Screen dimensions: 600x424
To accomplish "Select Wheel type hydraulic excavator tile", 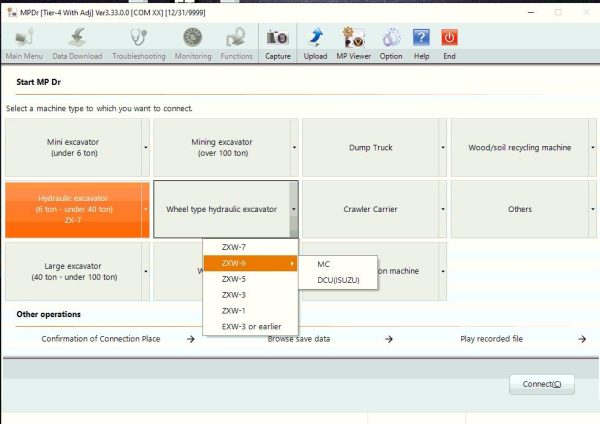I will coord(222,209).
